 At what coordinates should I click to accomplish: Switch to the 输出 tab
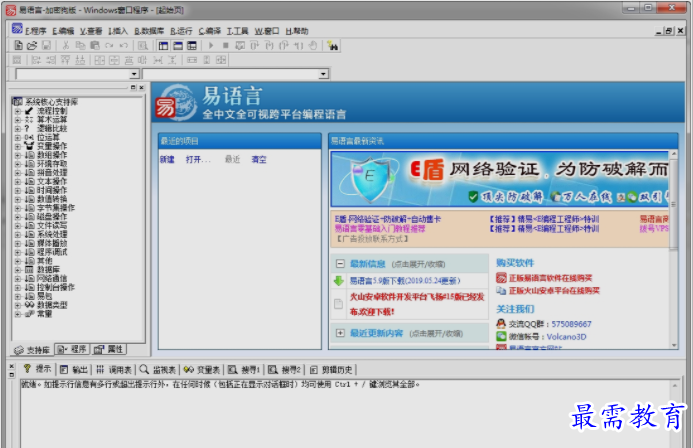tap(74, 369)
